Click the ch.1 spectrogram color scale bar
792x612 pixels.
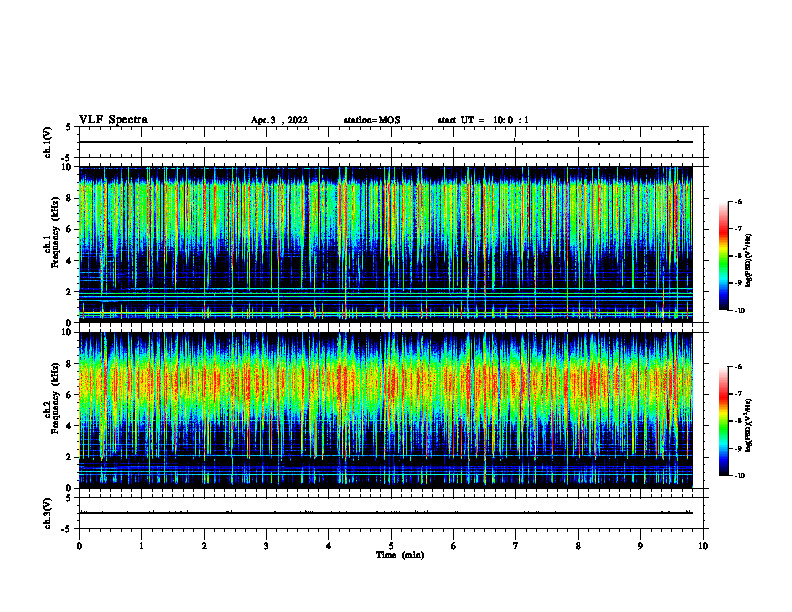click(723, 256)
